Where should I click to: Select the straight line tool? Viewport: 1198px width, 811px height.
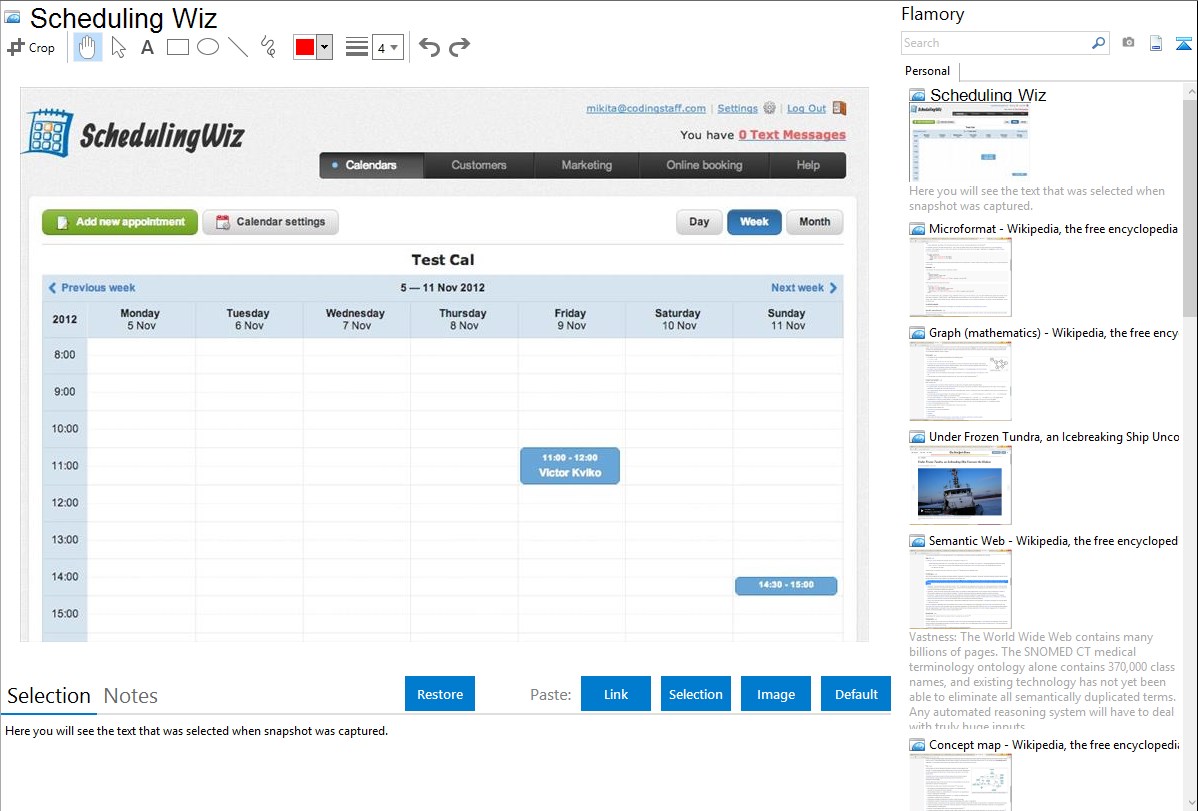point(238,47)
